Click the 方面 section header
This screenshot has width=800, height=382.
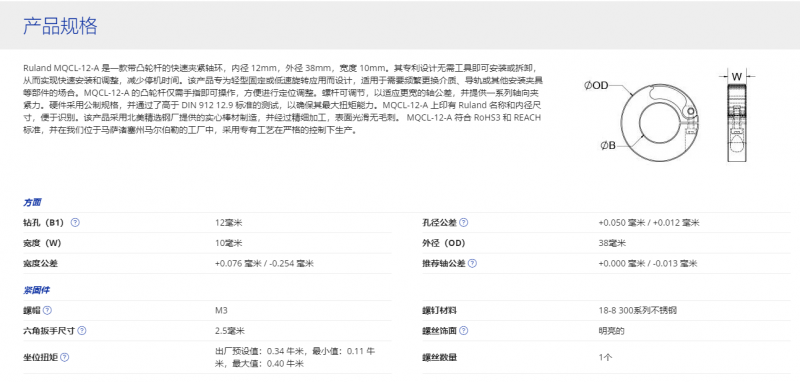[32, 202]
